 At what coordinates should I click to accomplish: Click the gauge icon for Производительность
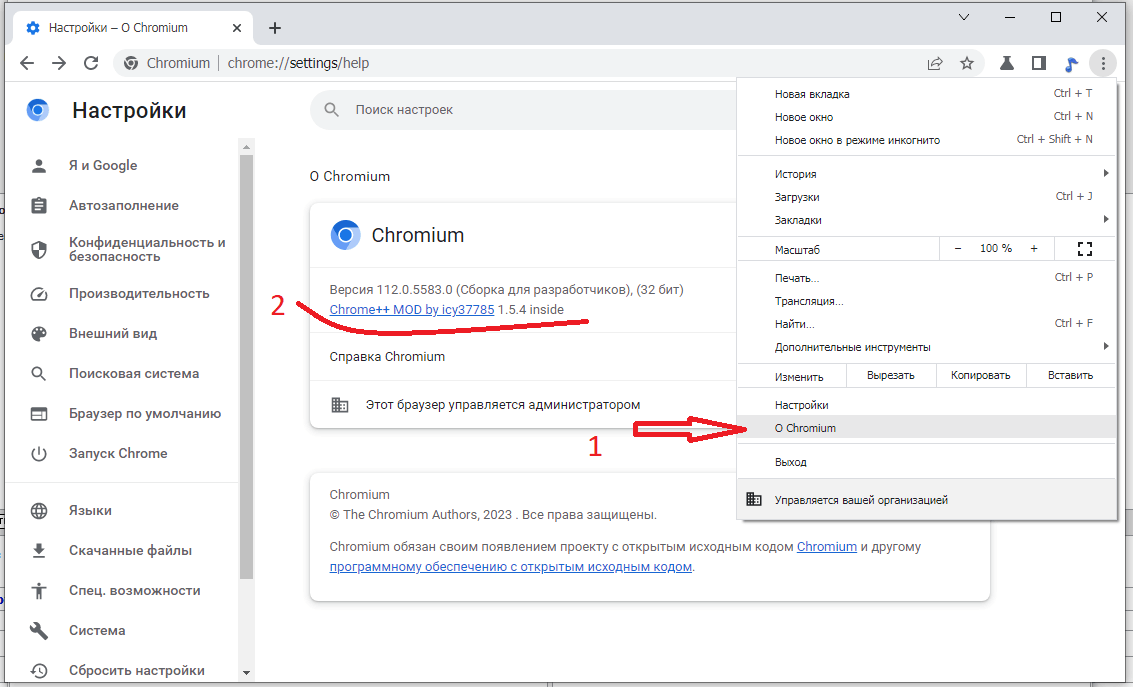pyautogui.click(x=39, y=294)
